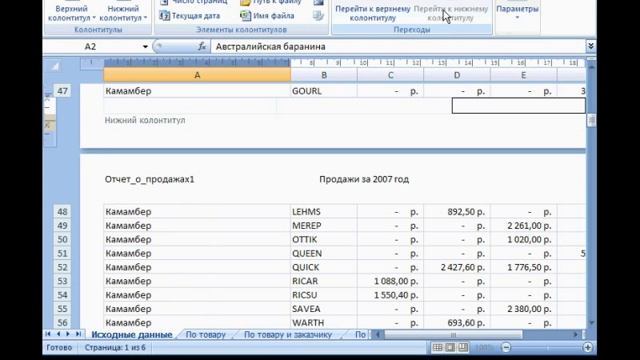The image size is (640, 360).
Task: Select column E header
Action: click(523, 75)
